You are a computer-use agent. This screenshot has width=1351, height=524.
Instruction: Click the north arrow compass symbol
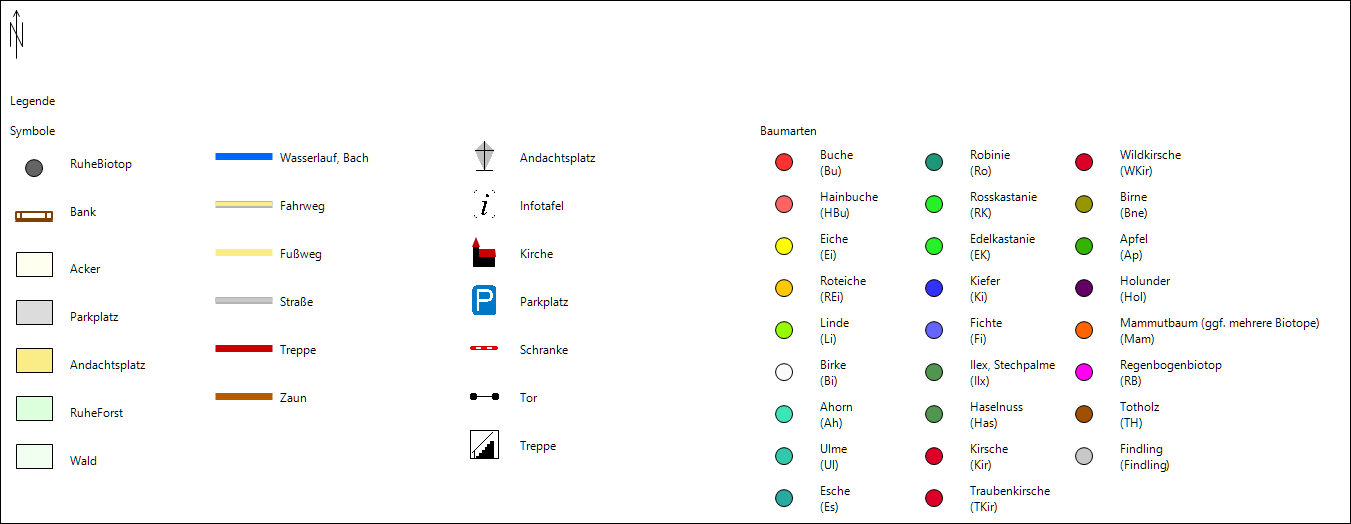16,34
